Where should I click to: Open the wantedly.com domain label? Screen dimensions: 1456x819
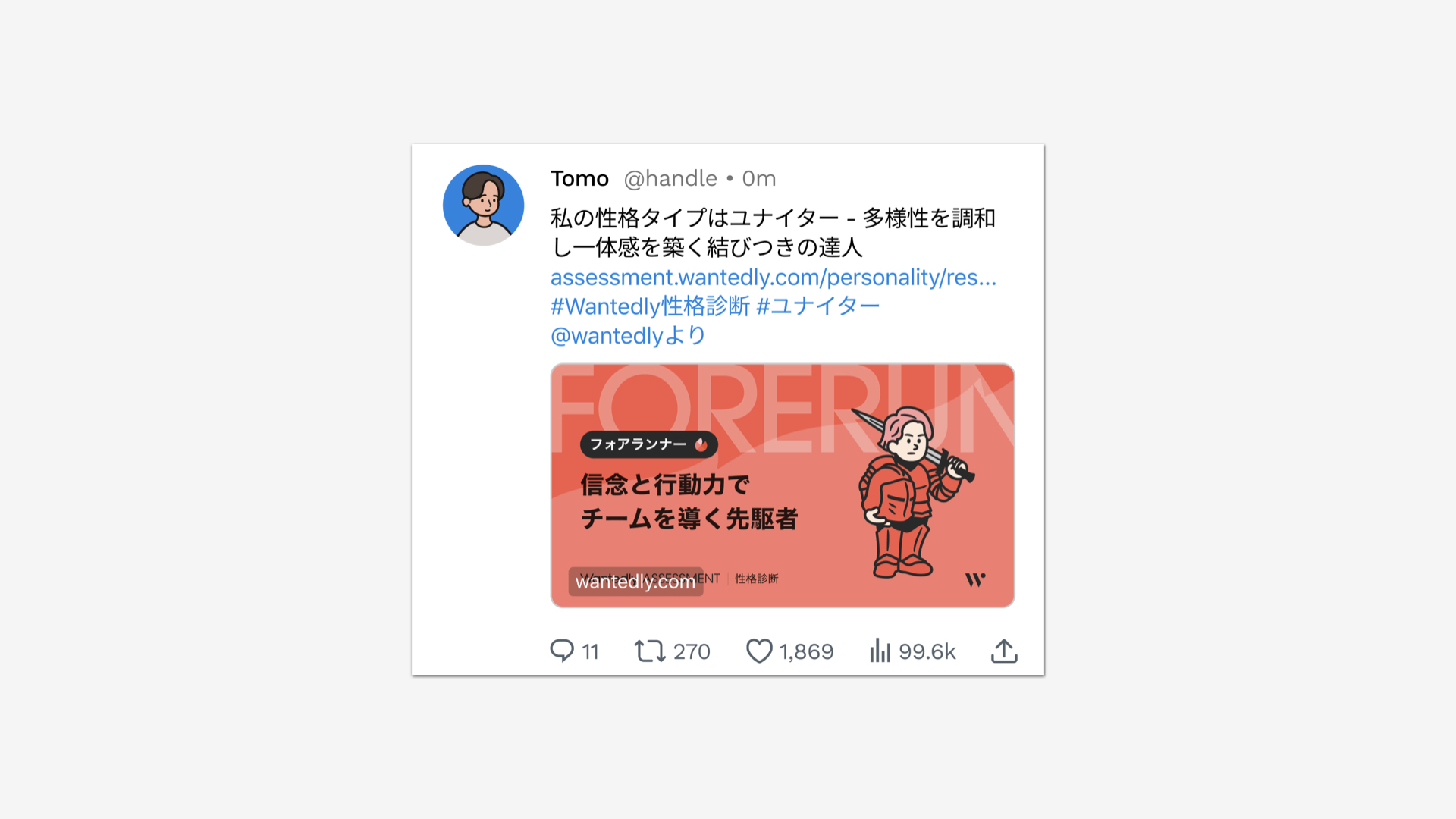coord(635,582)
